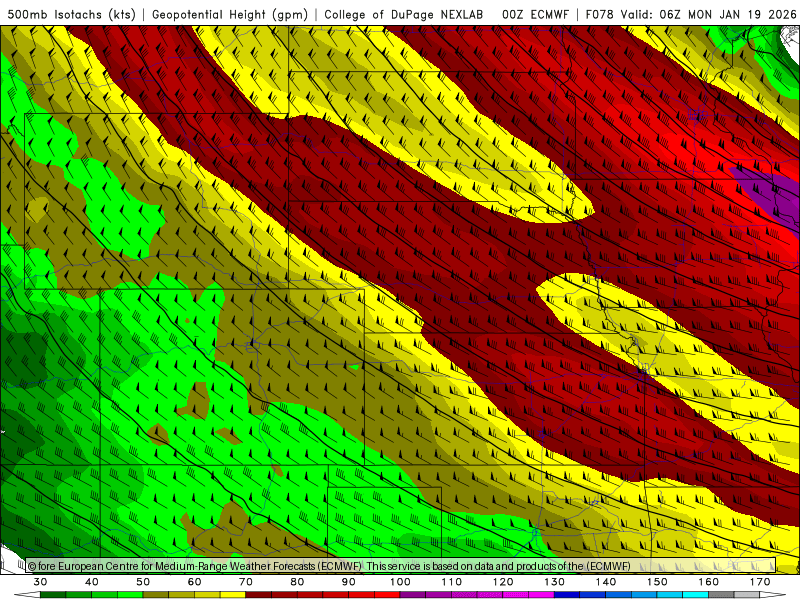Click the dark green swatch under 30
This screenshot has width=800, height=600.
(x=53, y=595)
